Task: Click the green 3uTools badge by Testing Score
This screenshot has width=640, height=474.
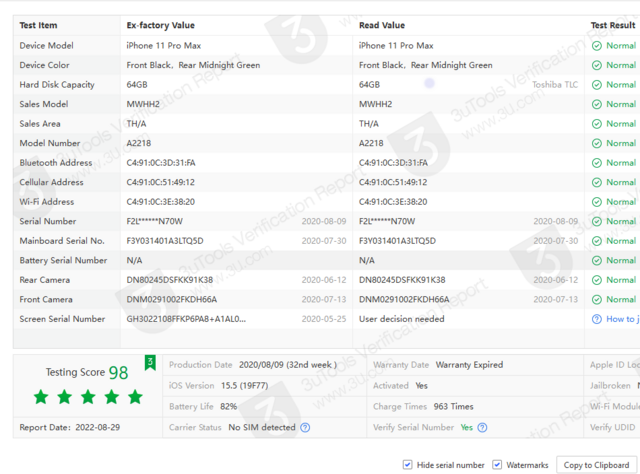Action: (x=150, y=363)
